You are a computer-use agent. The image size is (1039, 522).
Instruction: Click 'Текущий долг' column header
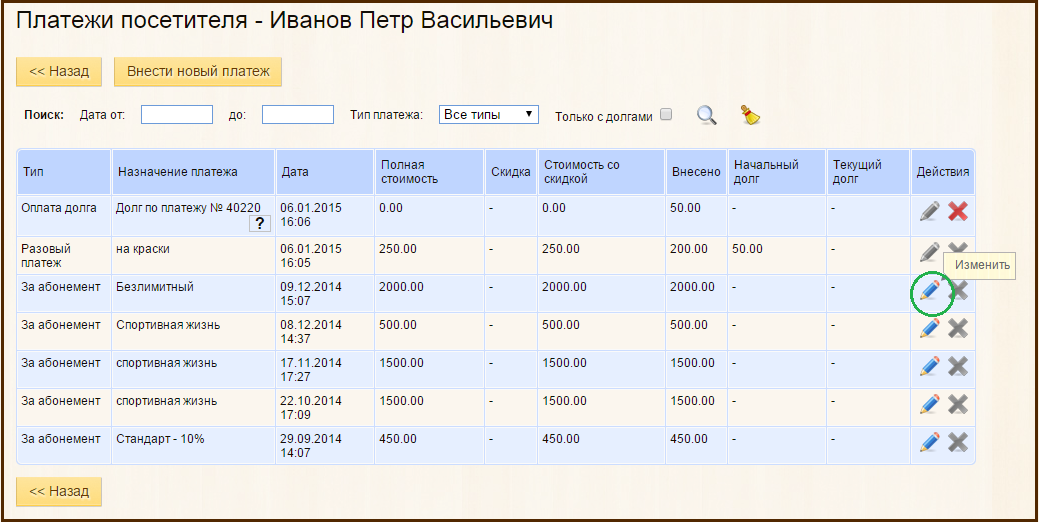(x=868, y=172)
